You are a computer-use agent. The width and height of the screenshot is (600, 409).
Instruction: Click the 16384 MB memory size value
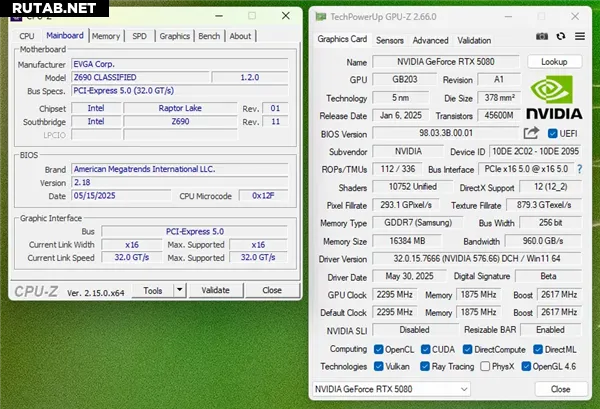click(x=407, y=241)
